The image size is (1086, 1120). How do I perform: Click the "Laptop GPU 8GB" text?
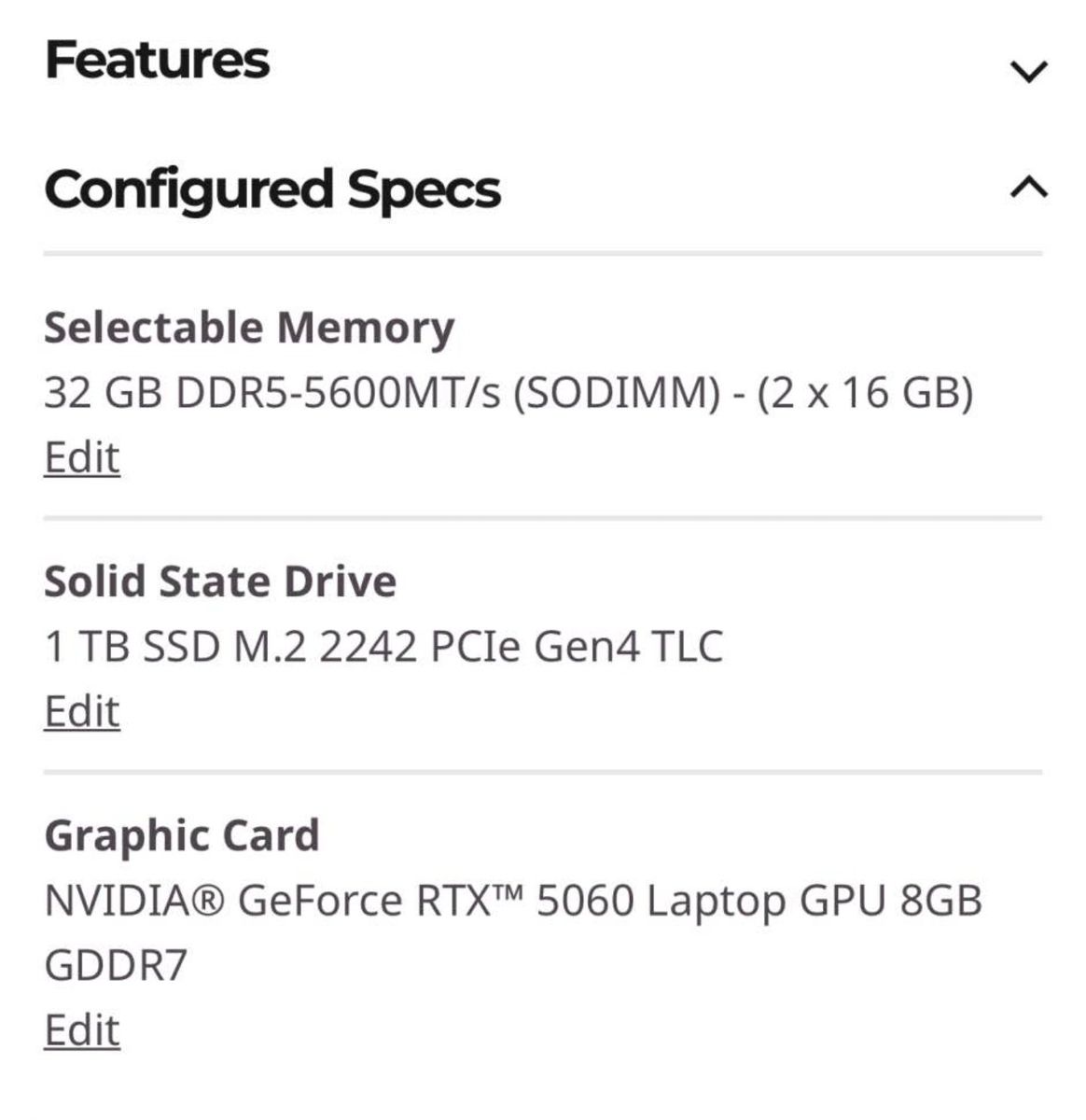click(x=814, y=901)
